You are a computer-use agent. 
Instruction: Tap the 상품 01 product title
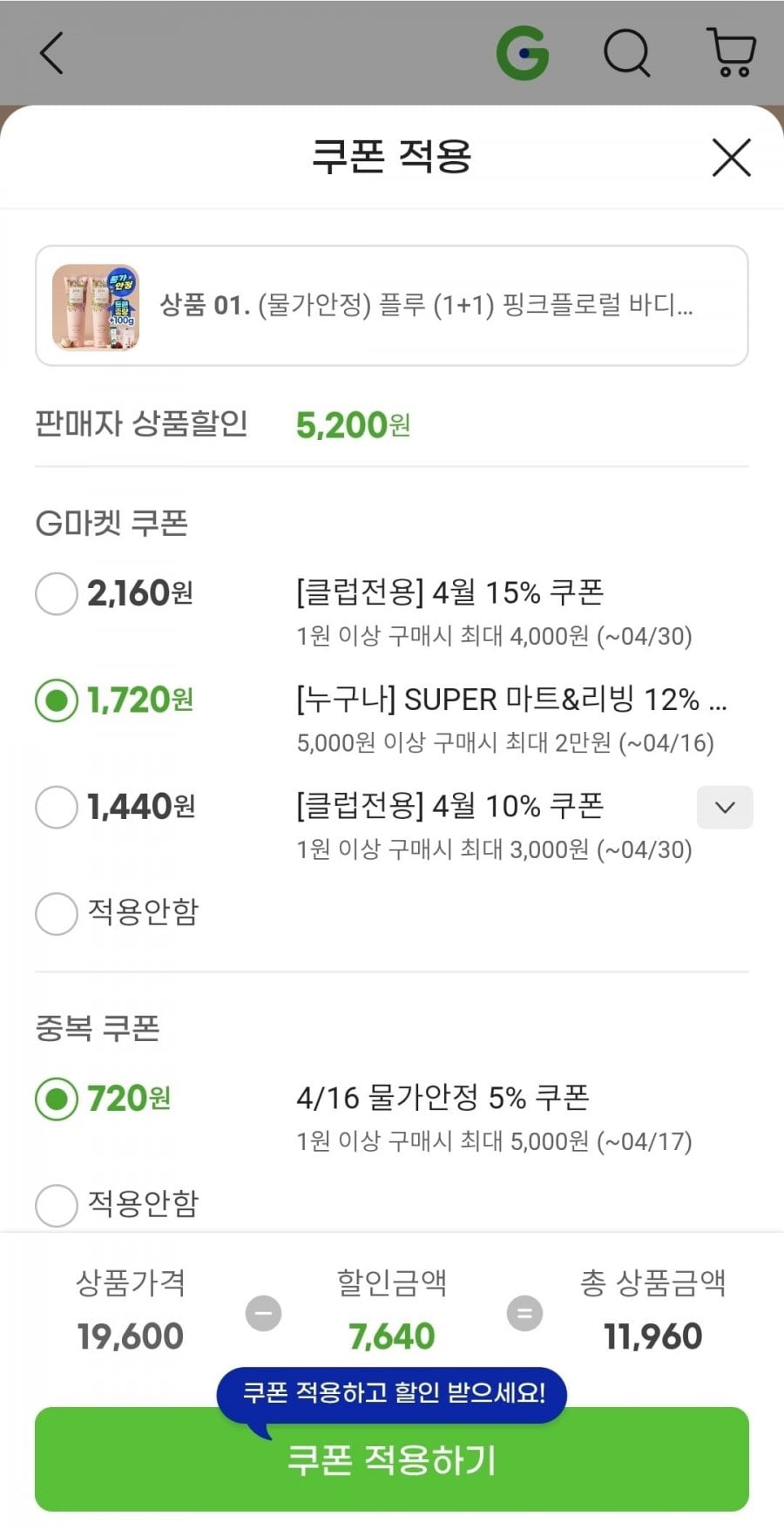[427, 305]
